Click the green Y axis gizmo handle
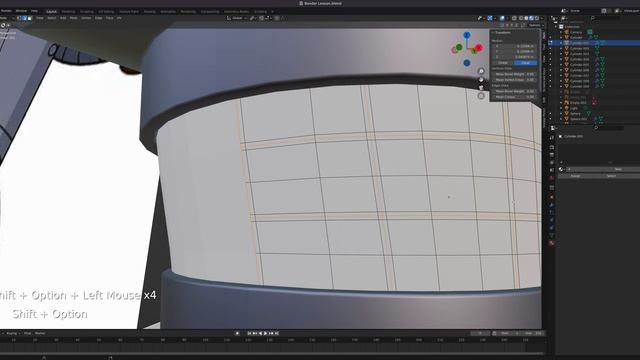 (459, 47)
